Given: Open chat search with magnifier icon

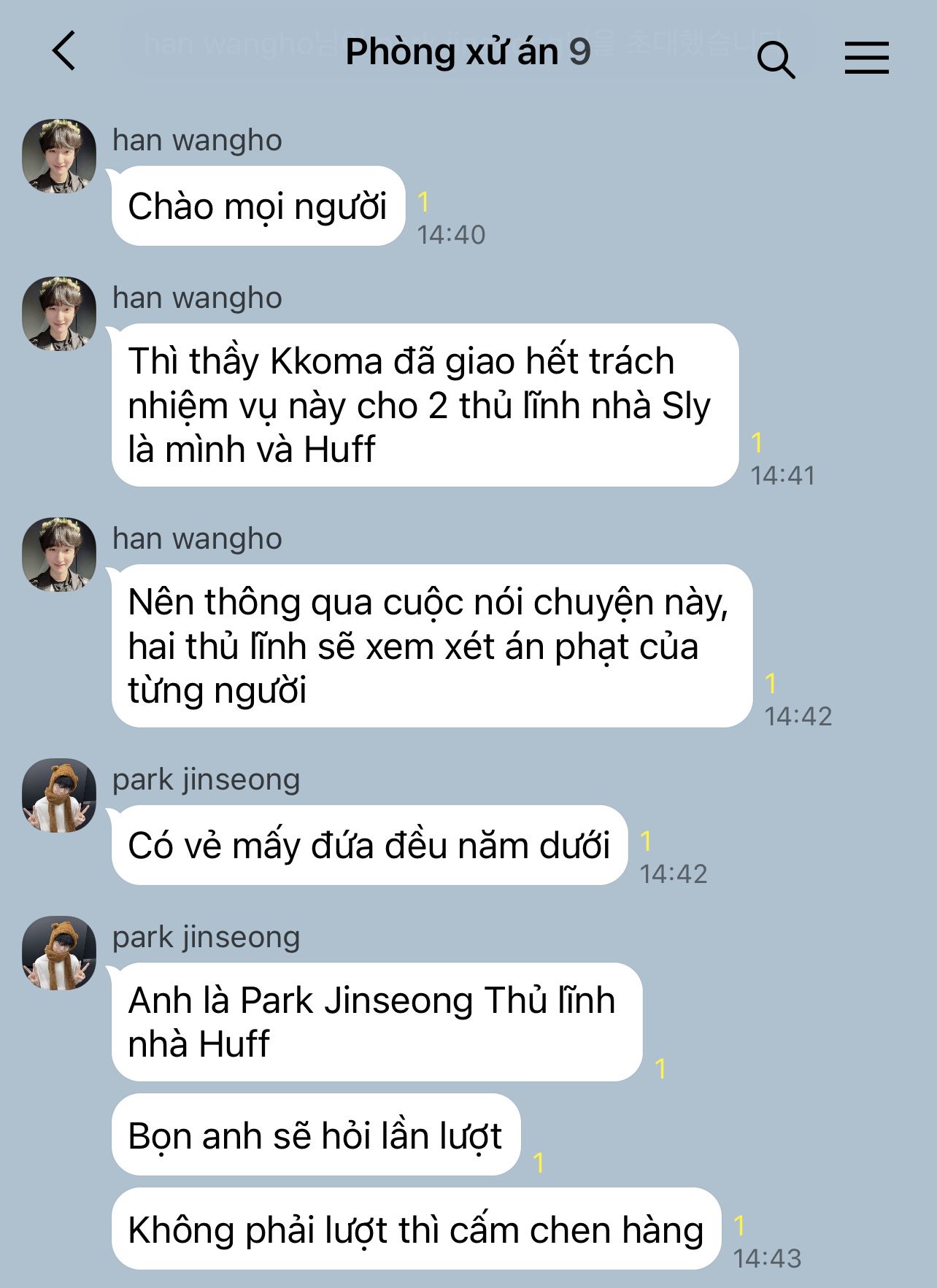Looking at the screenshot, I should (x=776, y=59).
